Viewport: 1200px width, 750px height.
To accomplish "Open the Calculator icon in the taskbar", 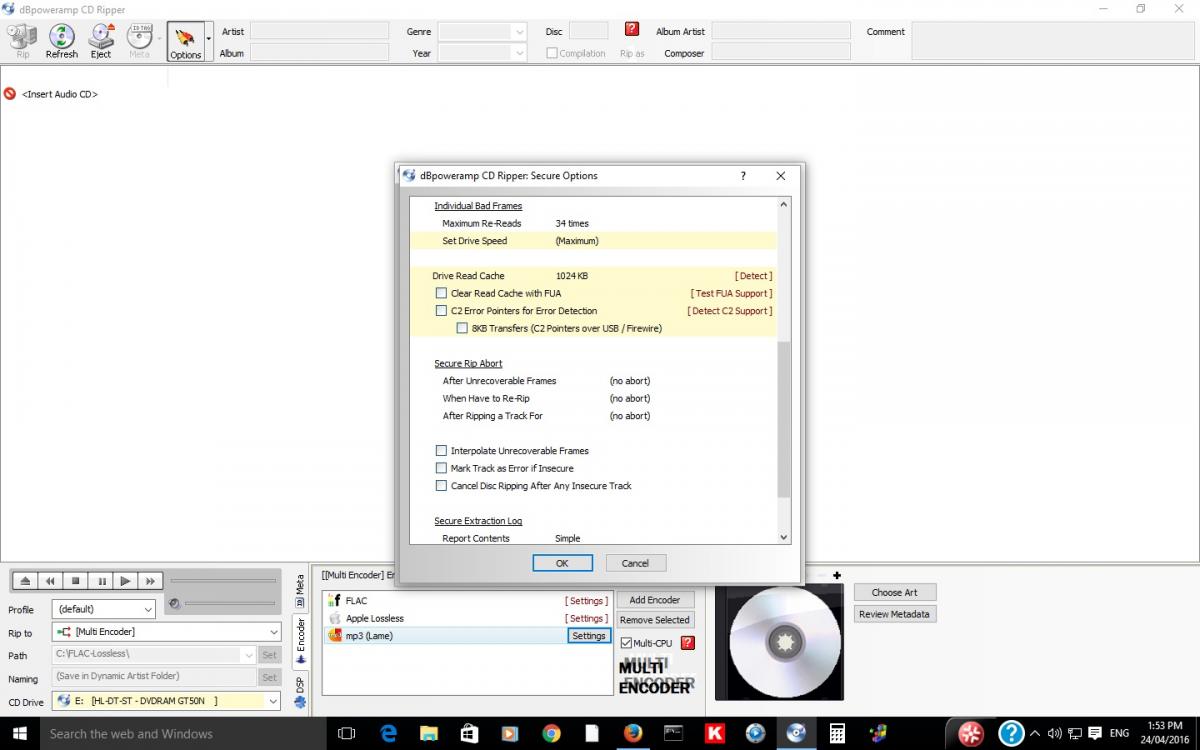I will [x=837, y=733].
